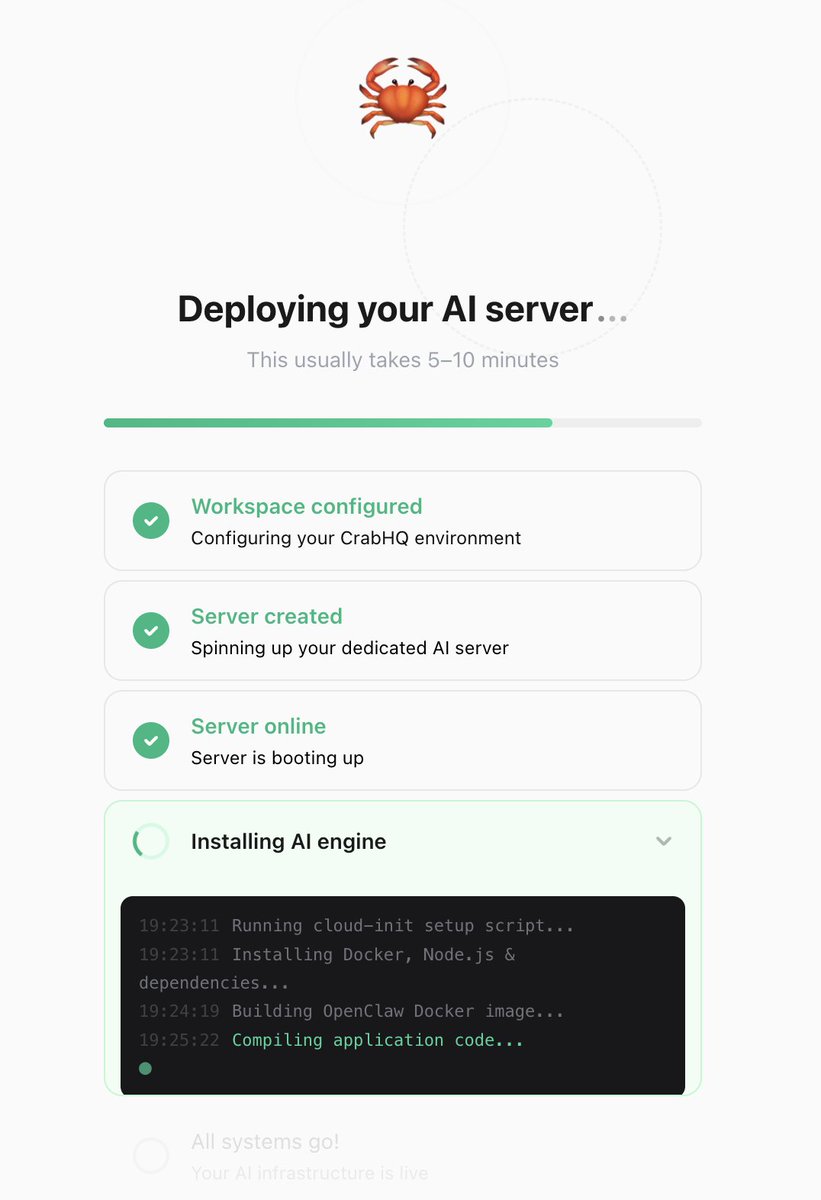The image size is (821, 1200).
Task: Click 'Spinning up your dedicated AI server' text
Action: (350, 648)
